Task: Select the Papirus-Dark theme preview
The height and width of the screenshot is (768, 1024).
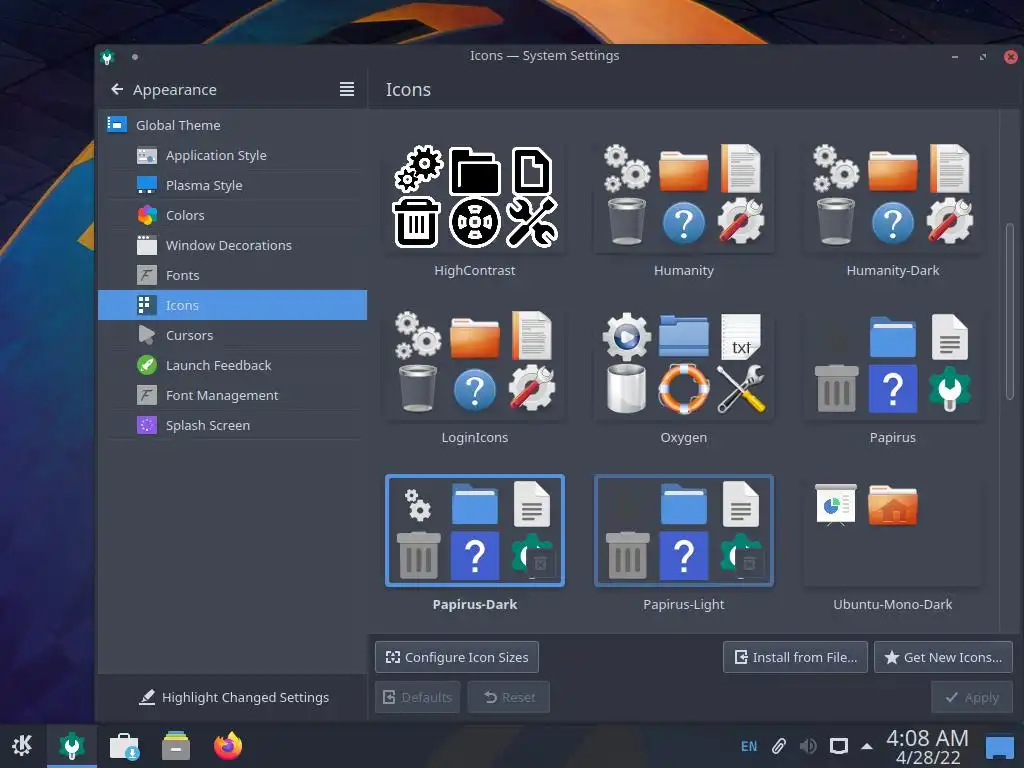Action: click(x=475, y=531)
